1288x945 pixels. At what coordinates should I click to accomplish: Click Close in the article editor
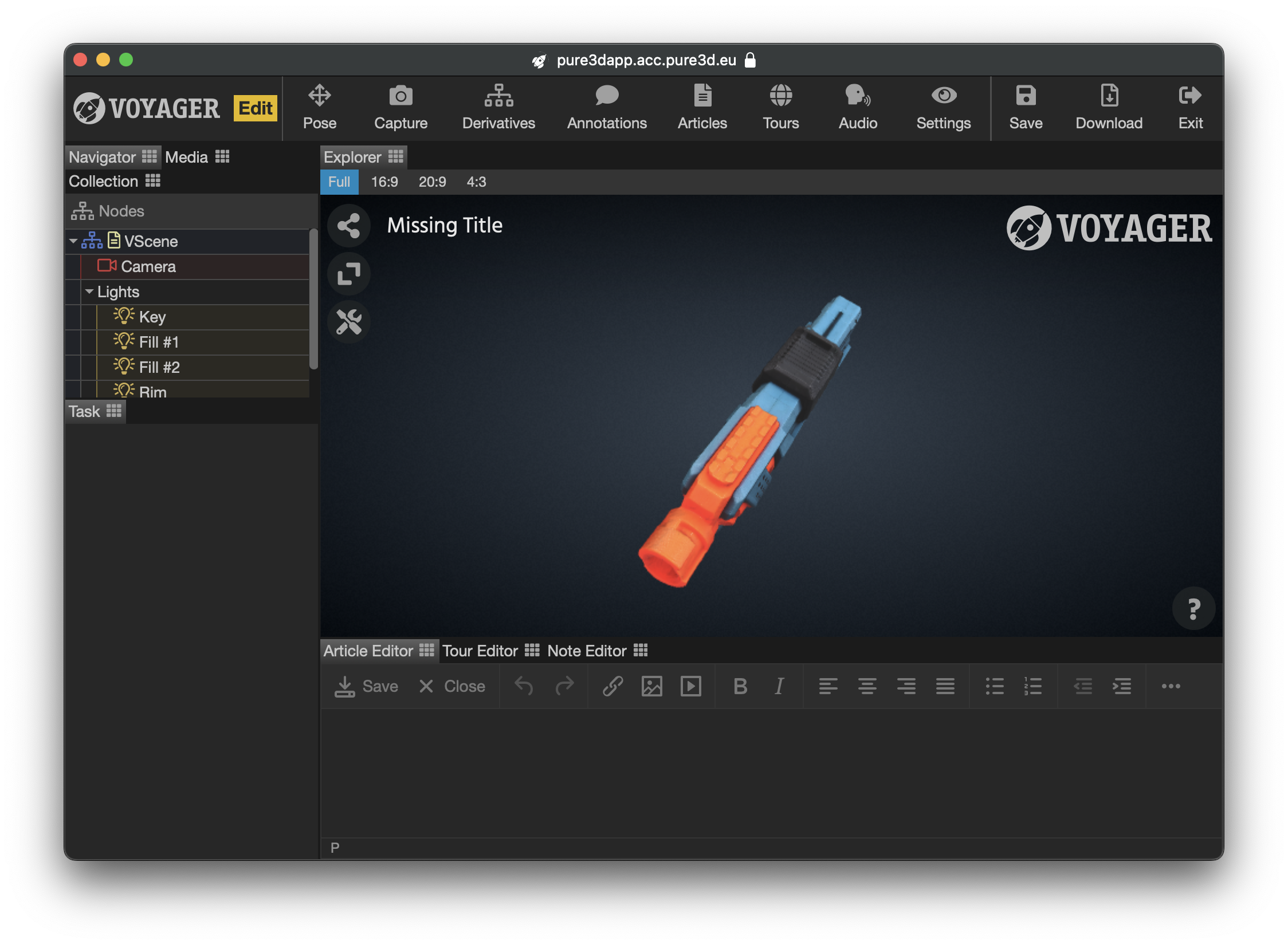(452, 686)
